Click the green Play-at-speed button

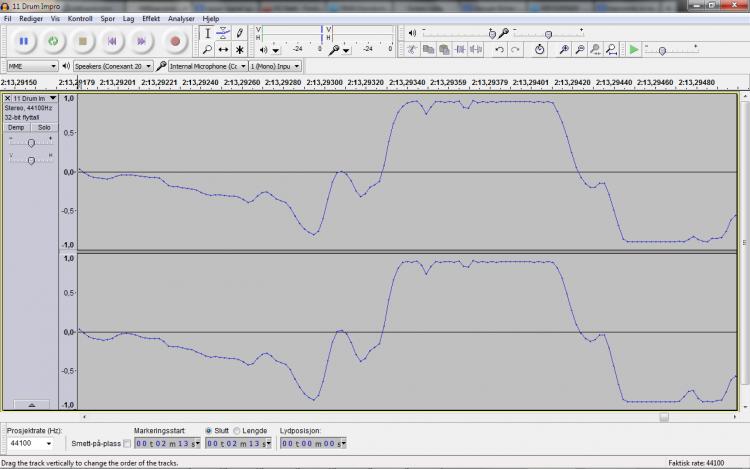(634, 50)
